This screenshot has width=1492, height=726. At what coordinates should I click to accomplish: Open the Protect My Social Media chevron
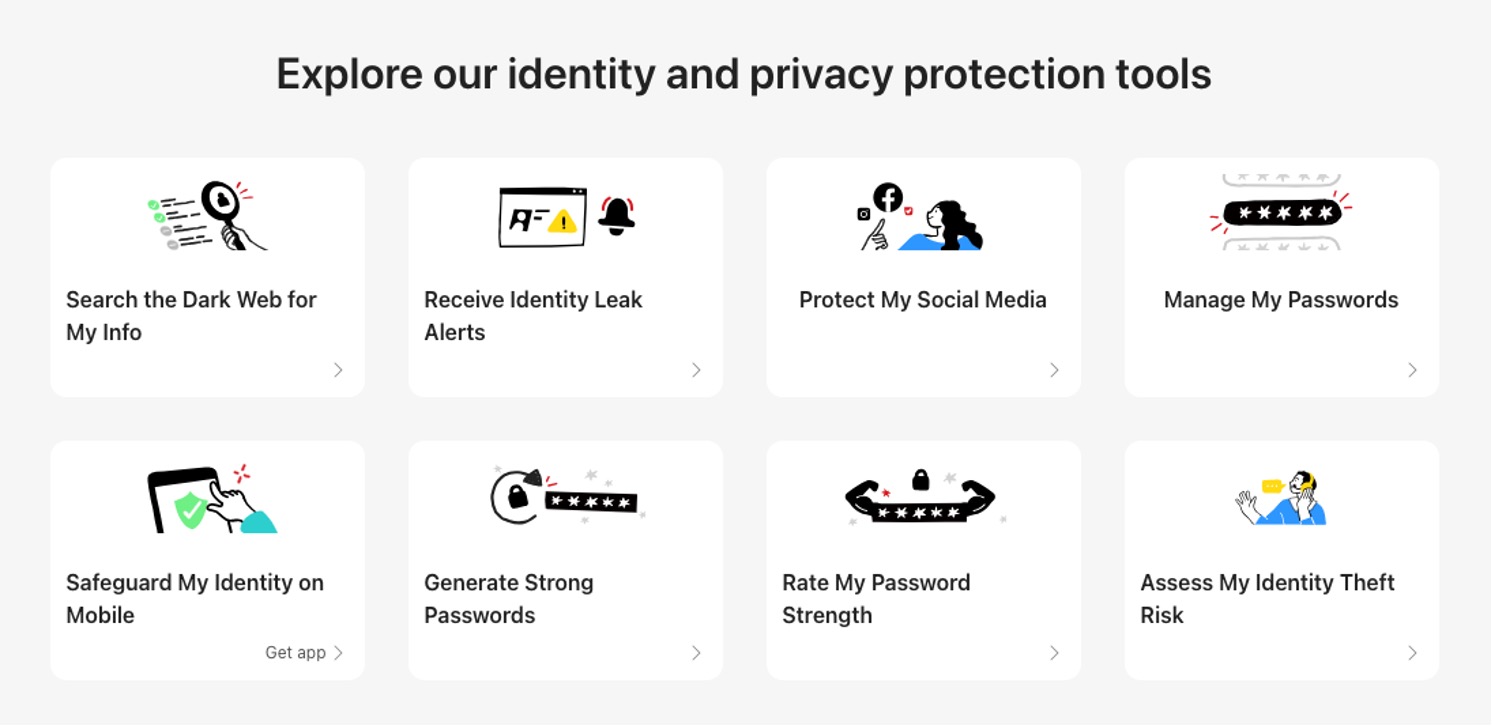(x=1054, y=370)
